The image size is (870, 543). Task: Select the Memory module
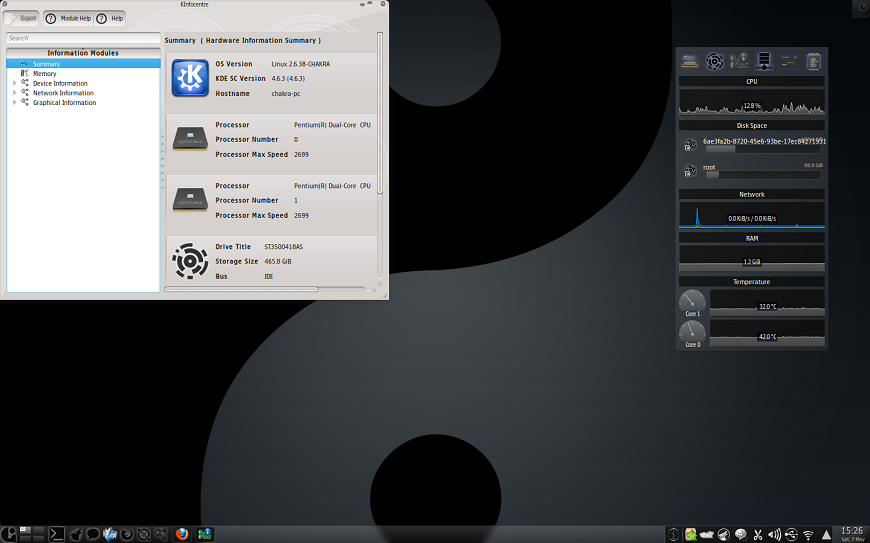(x=44, y=73)
